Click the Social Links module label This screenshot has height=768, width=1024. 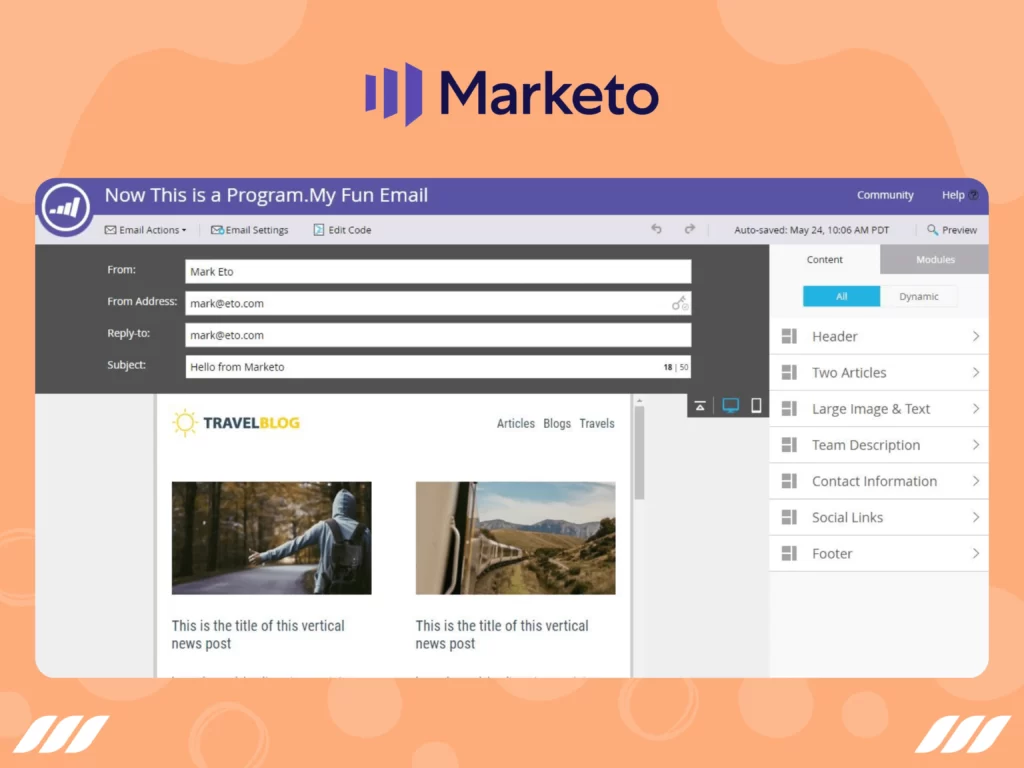(847, 517)
